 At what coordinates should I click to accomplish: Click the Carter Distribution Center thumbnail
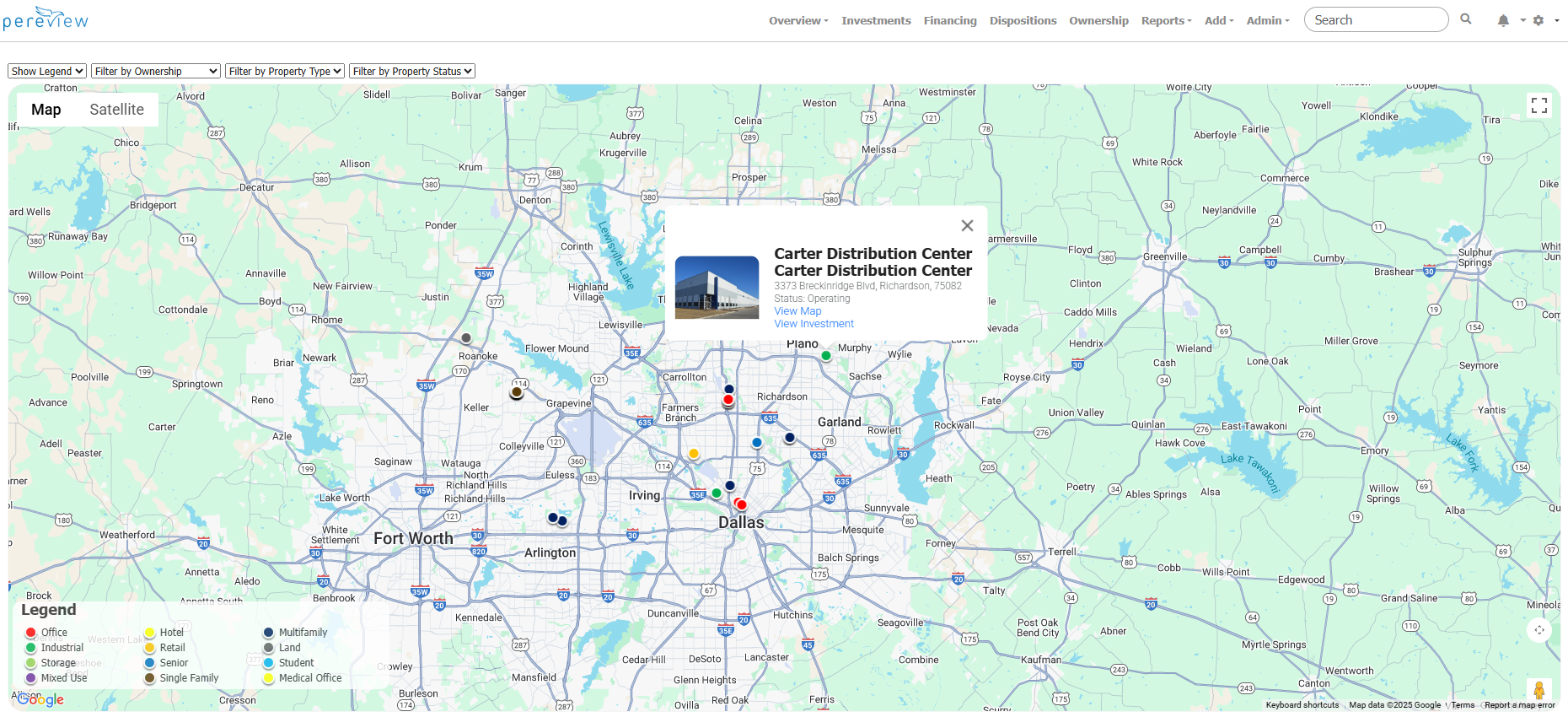click(717, 288)
